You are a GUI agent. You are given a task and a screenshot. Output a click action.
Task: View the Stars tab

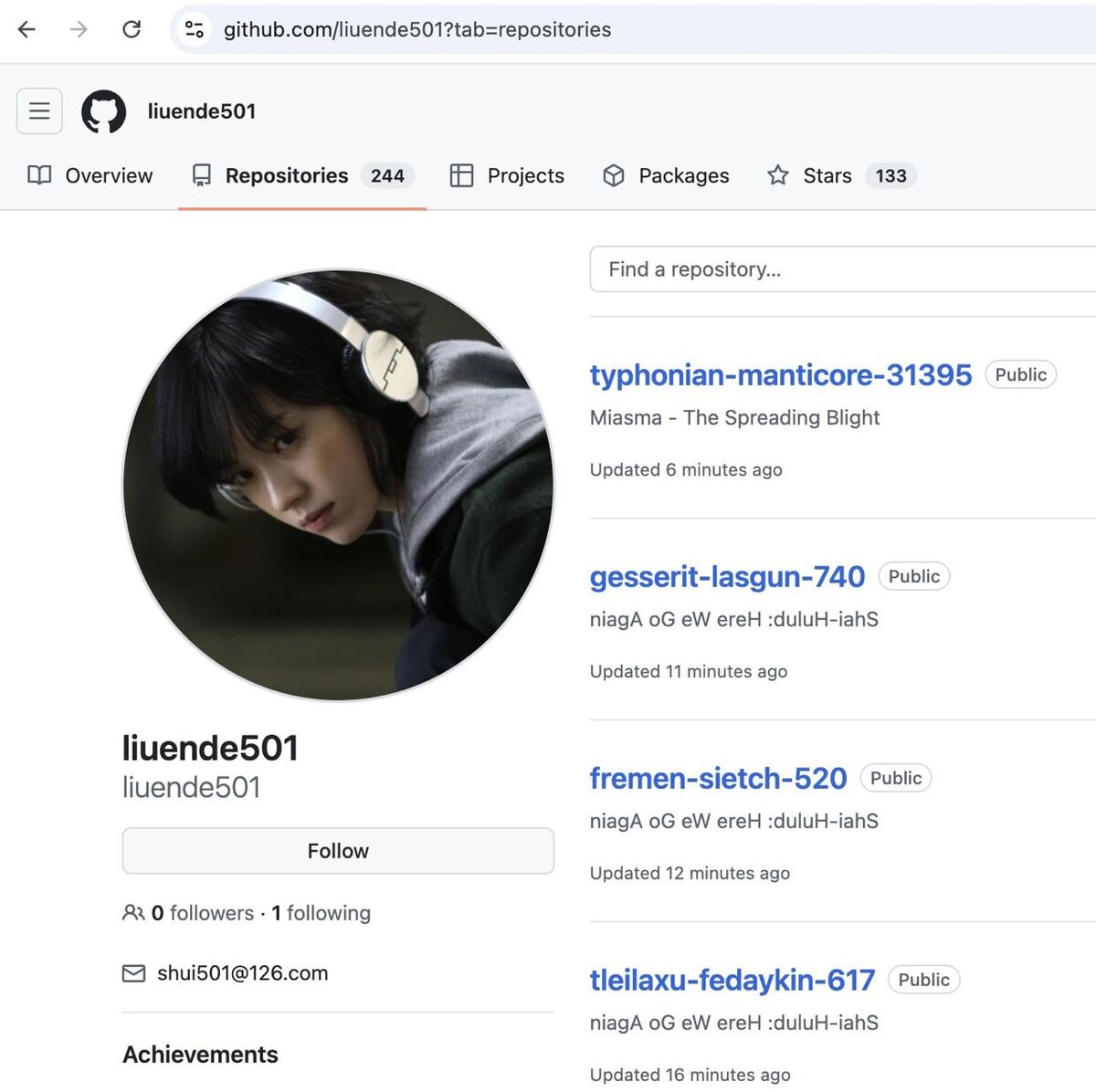[x=841, y=175]
